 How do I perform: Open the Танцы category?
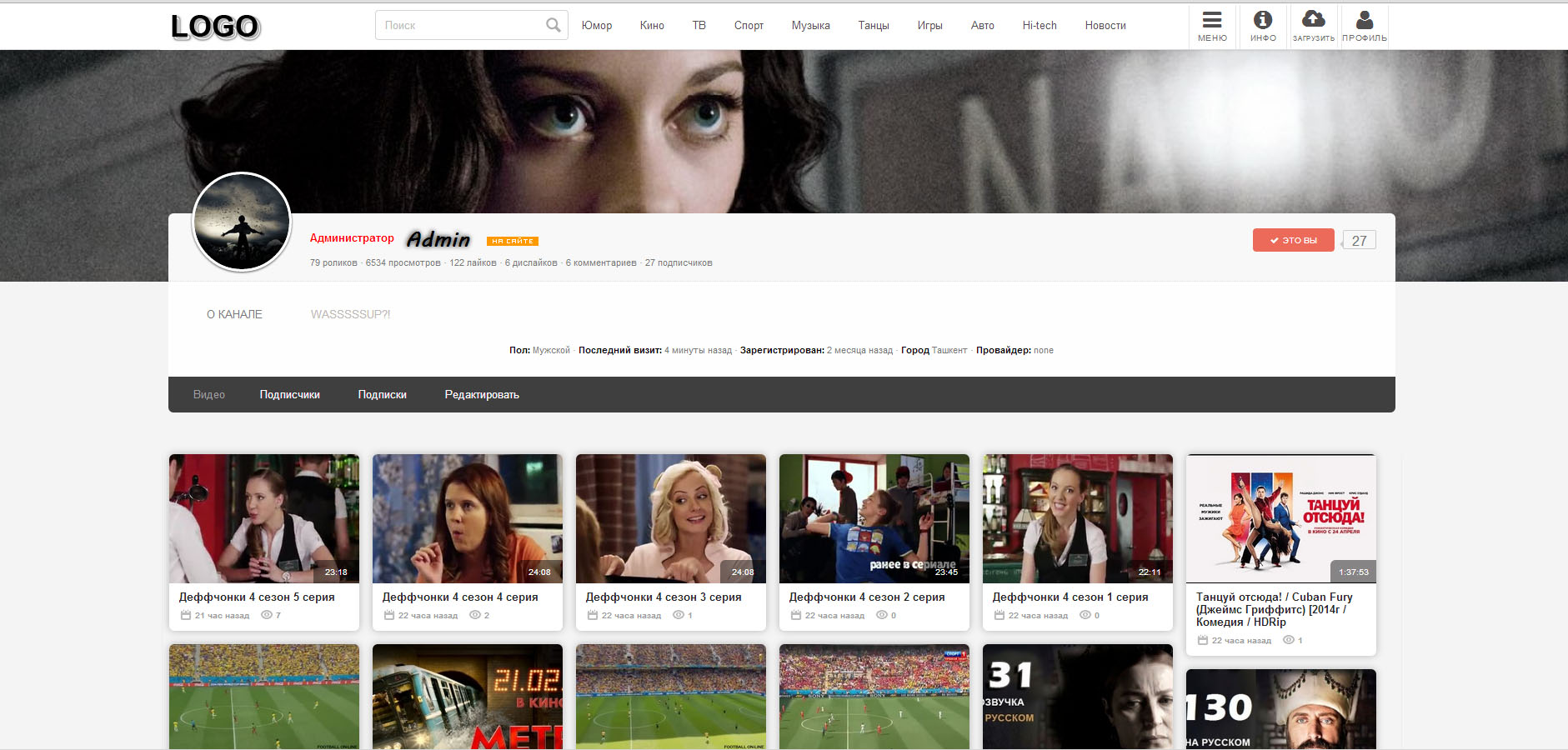[874, 25]
